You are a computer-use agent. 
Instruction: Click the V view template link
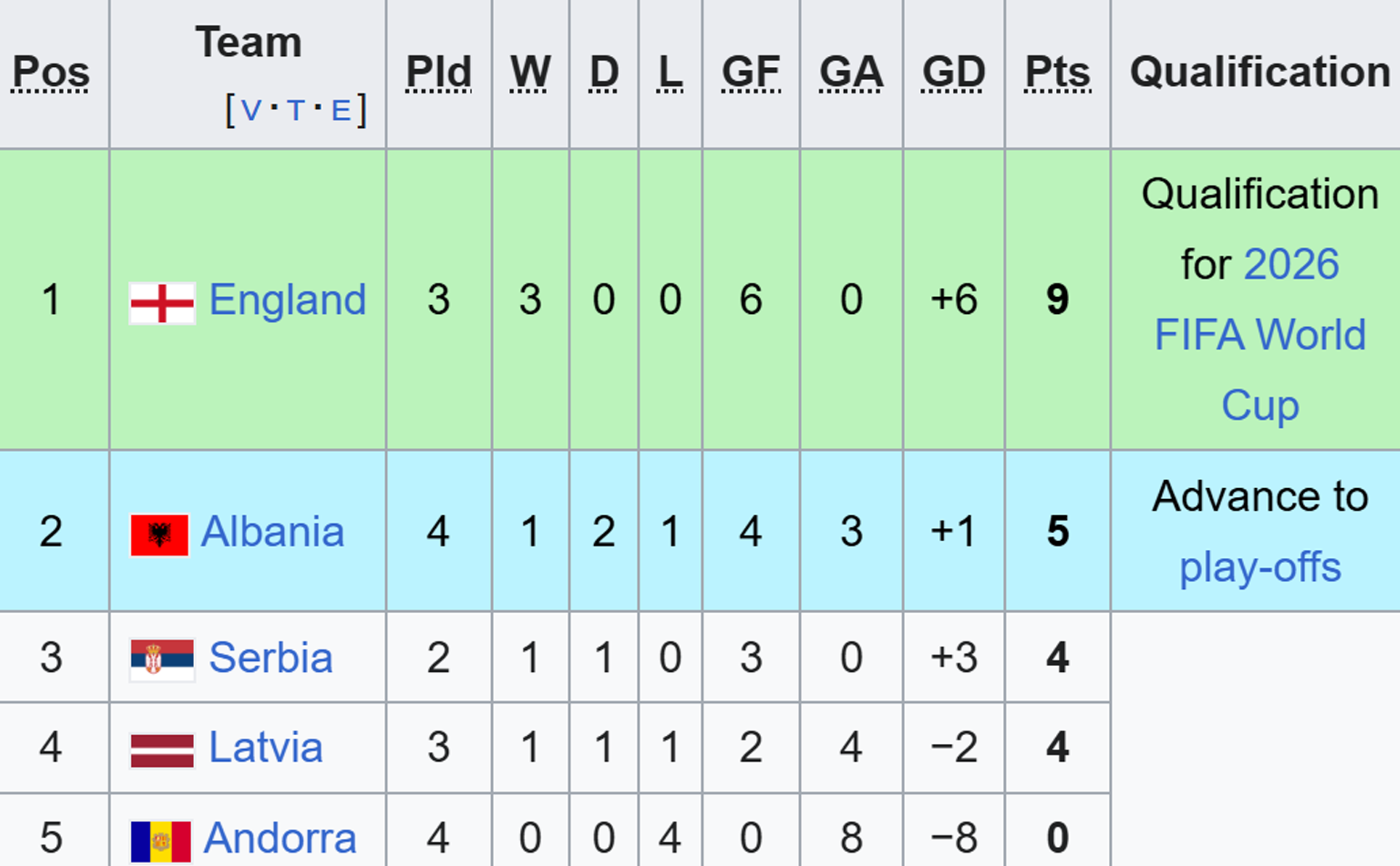point(251,111)
